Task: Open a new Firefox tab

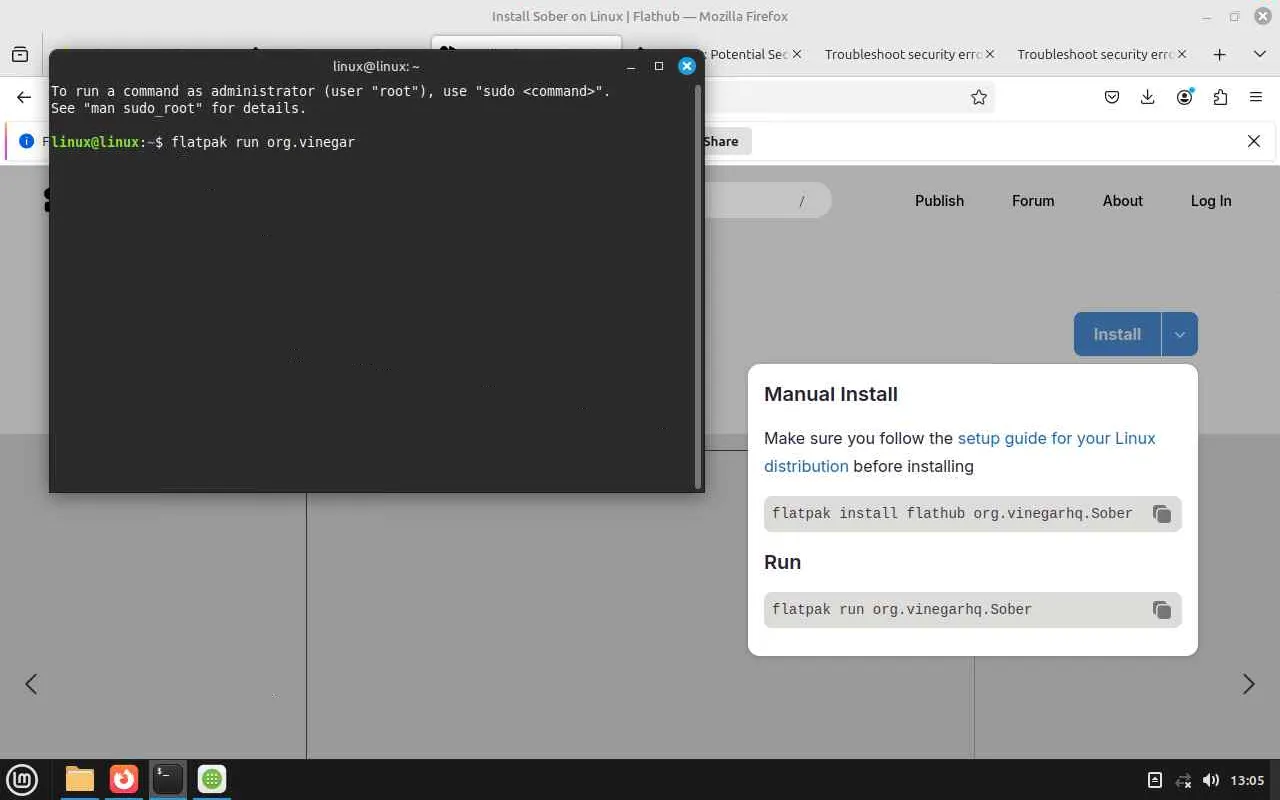Action: pos(1219,54)
